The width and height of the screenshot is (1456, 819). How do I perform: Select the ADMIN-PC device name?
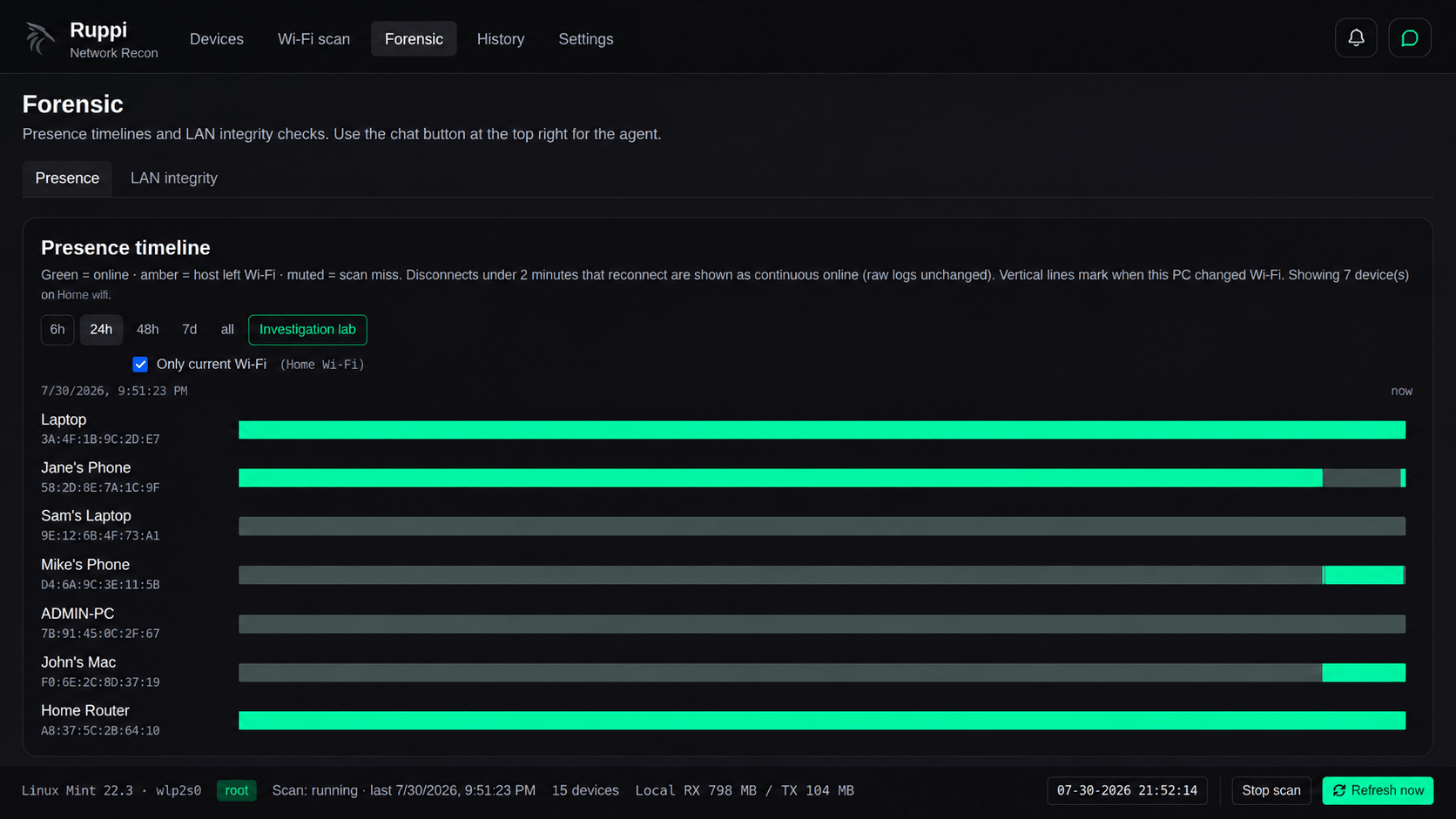pyautogui.click(x=78, y=614)
